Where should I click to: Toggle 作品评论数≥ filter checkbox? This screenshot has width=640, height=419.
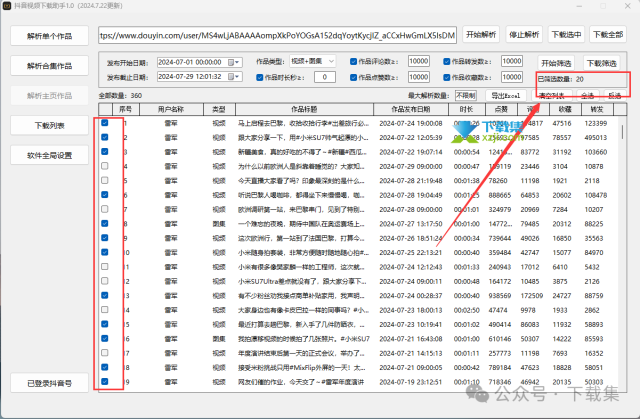353,62
